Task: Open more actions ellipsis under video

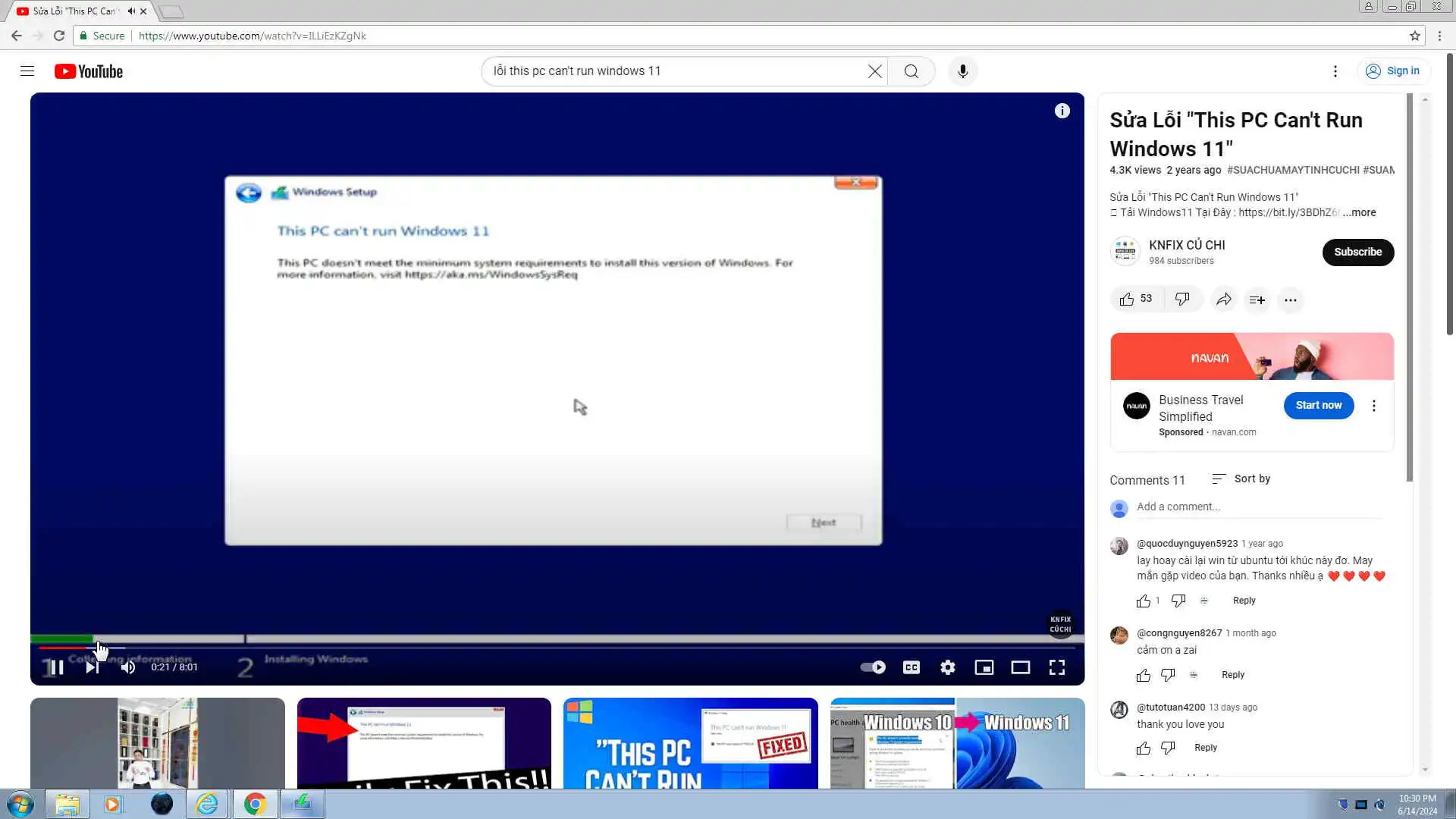Action: point(1290,300)
